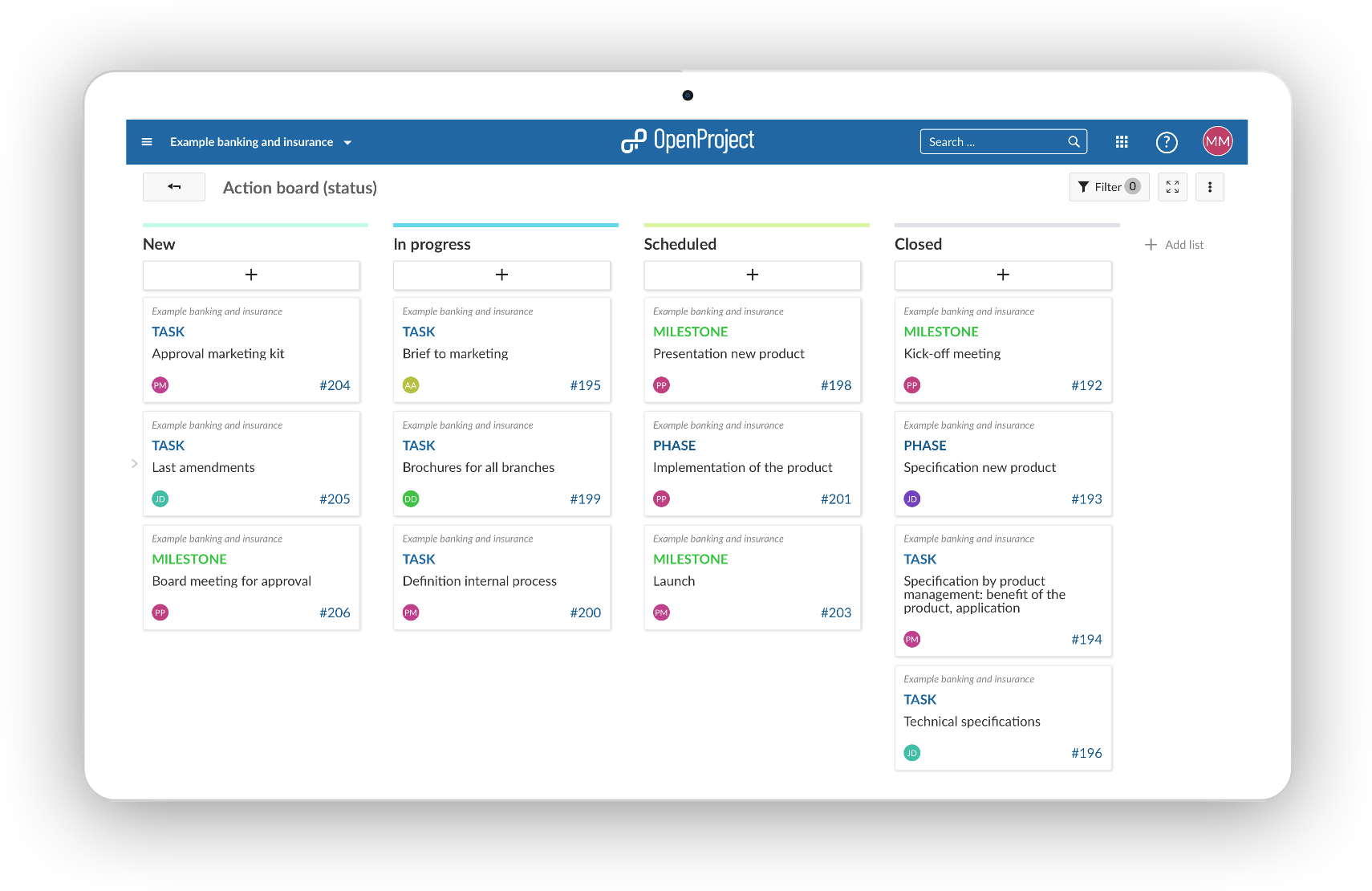This screenshot has height=891, width=1372.
Task: Add a card to the New list
Action: pyautogui.click(x=251, y=275)
